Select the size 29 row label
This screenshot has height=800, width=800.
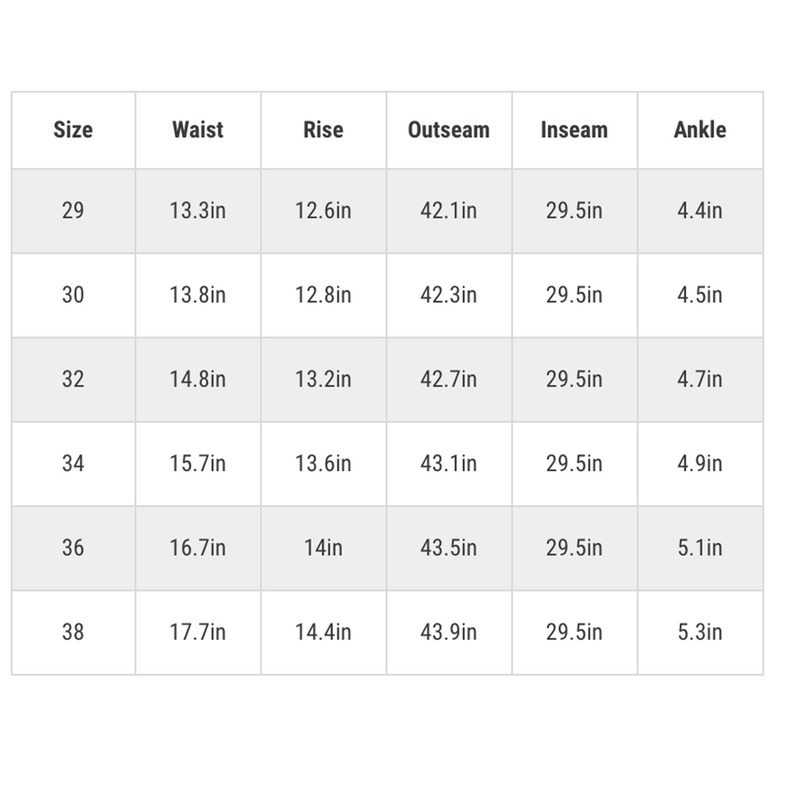pyautogui.click(x=73, y=211)
